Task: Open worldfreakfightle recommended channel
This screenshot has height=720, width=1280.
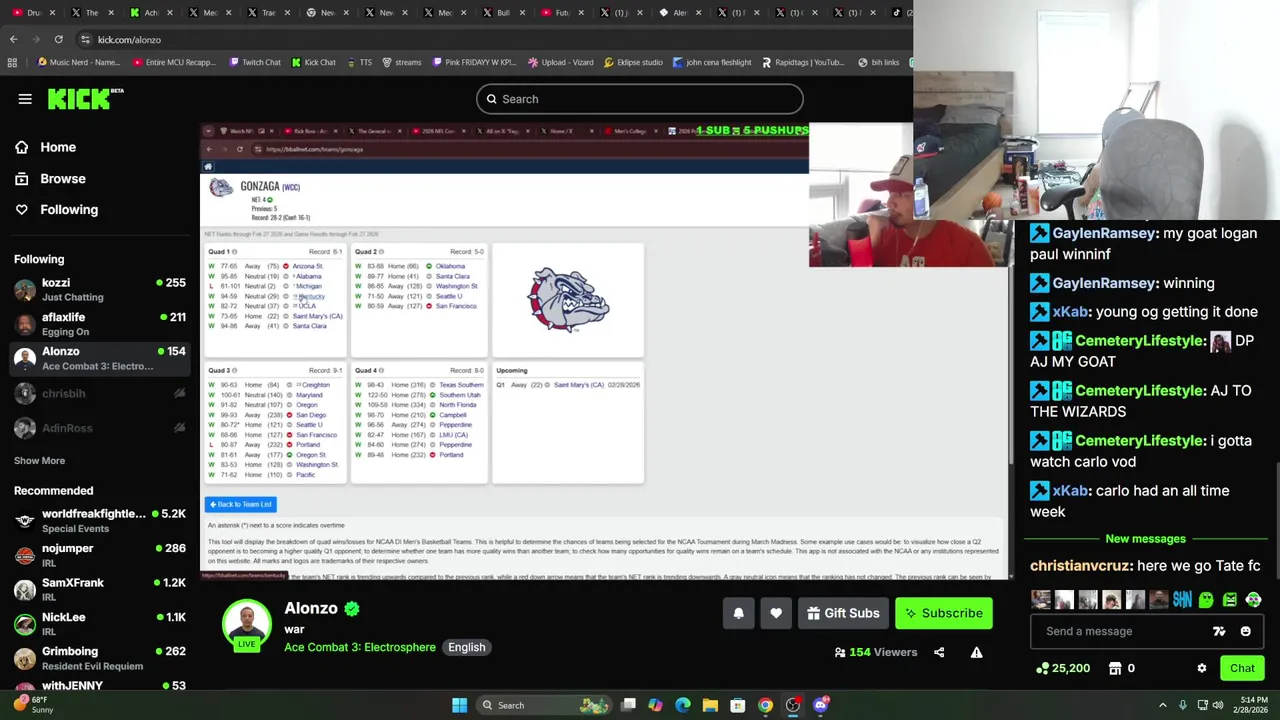Action: tap(100, 520)
